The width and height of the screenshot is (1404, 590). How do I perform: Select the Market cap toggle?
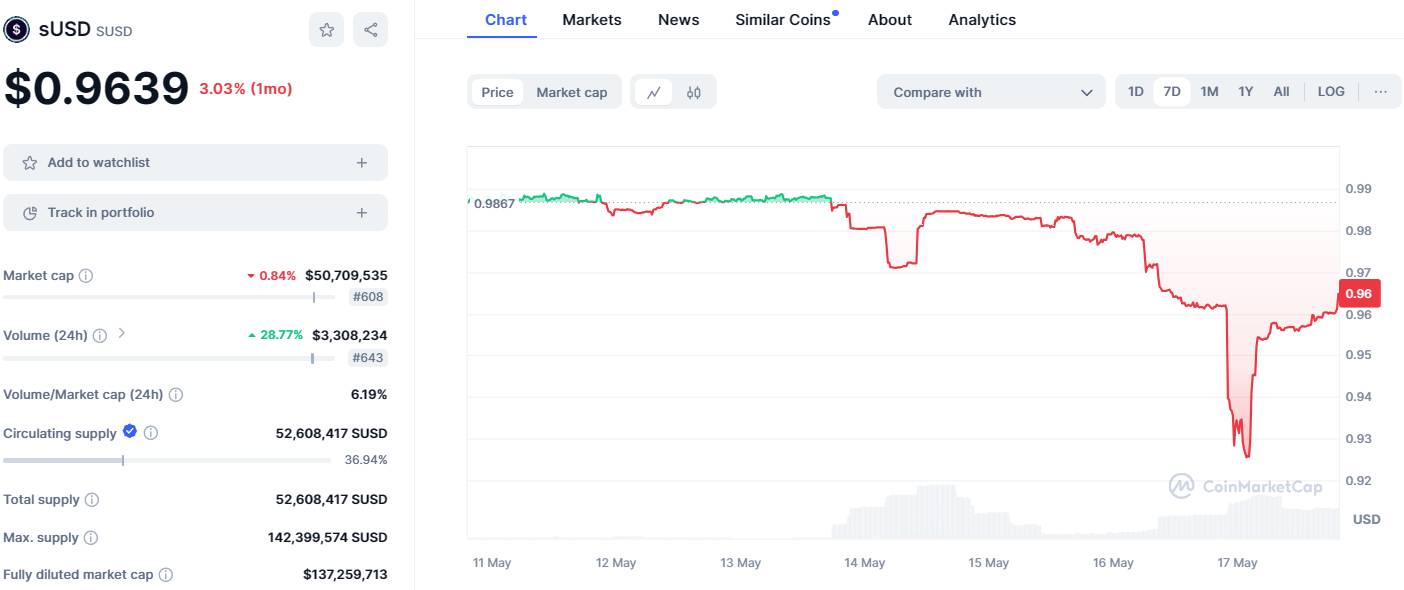coord(572,92)
